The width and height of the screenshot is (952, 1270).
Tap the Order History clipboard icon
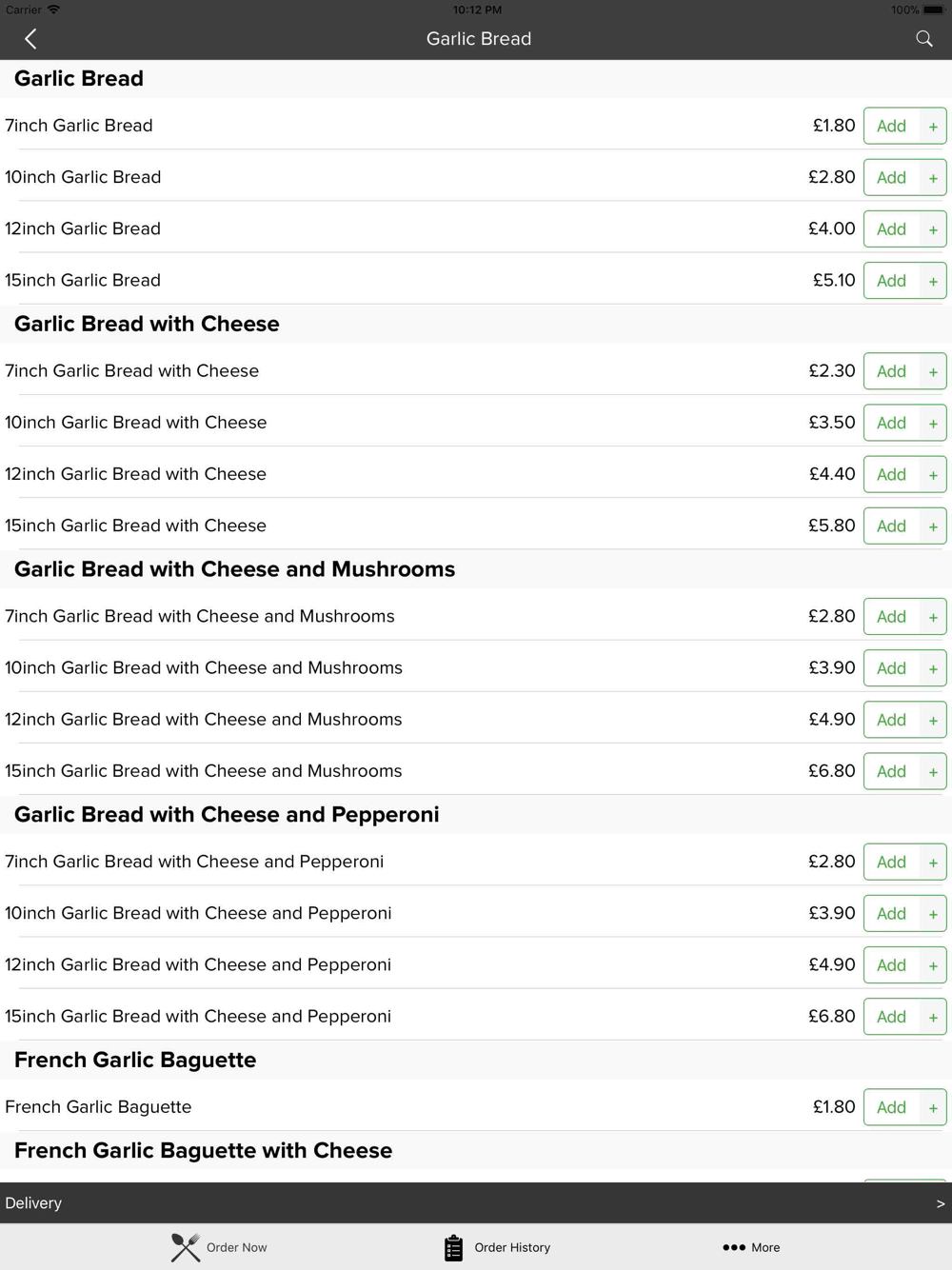[x=453, y=1247]
